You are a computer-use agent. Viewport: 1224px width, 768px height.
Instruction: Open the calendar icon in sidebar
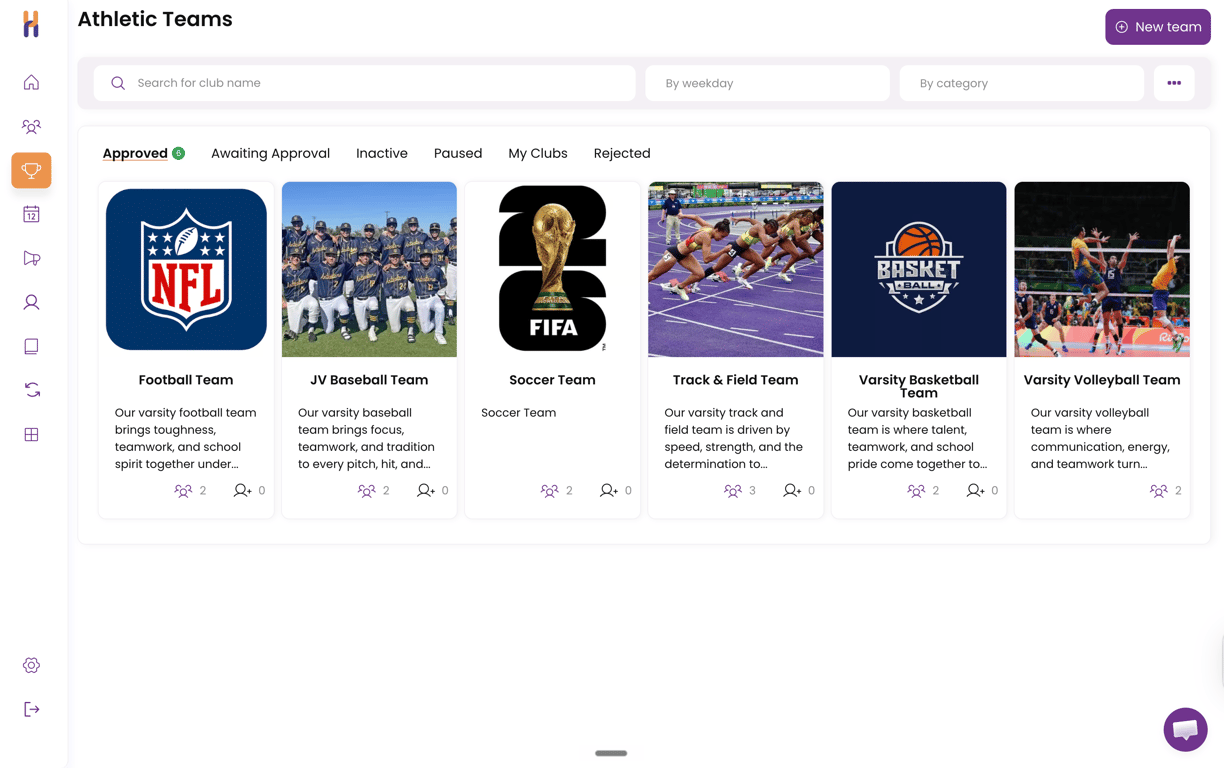tap(31, 214)
